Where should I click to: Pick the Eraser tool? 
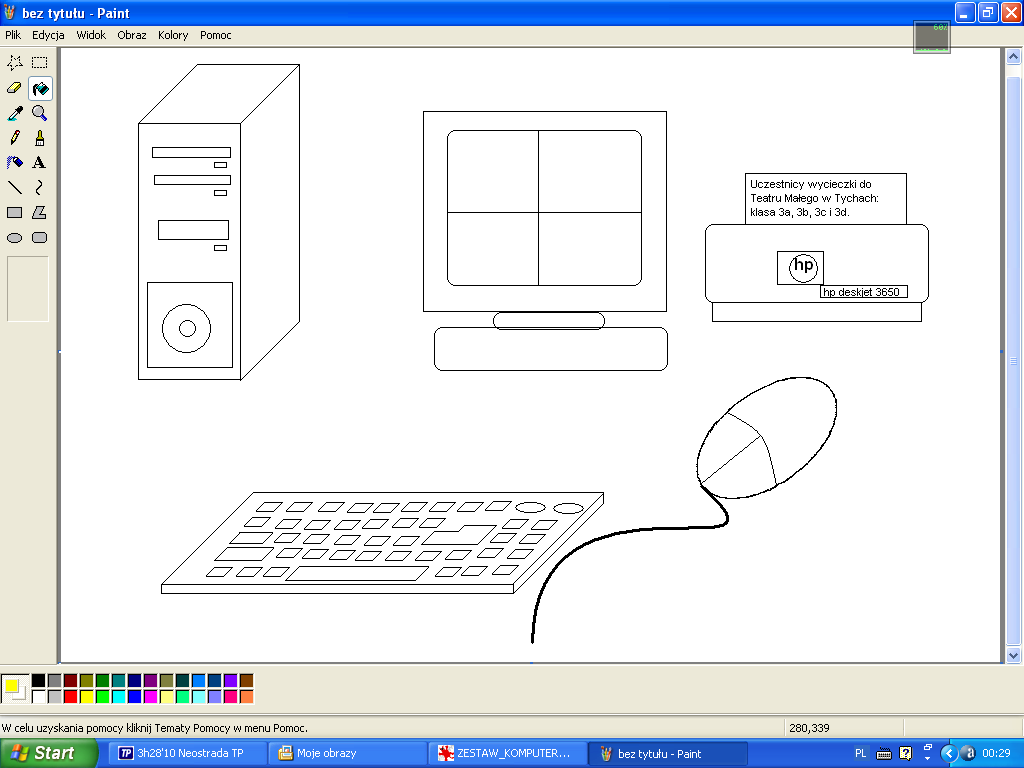(x=15, y=88)
